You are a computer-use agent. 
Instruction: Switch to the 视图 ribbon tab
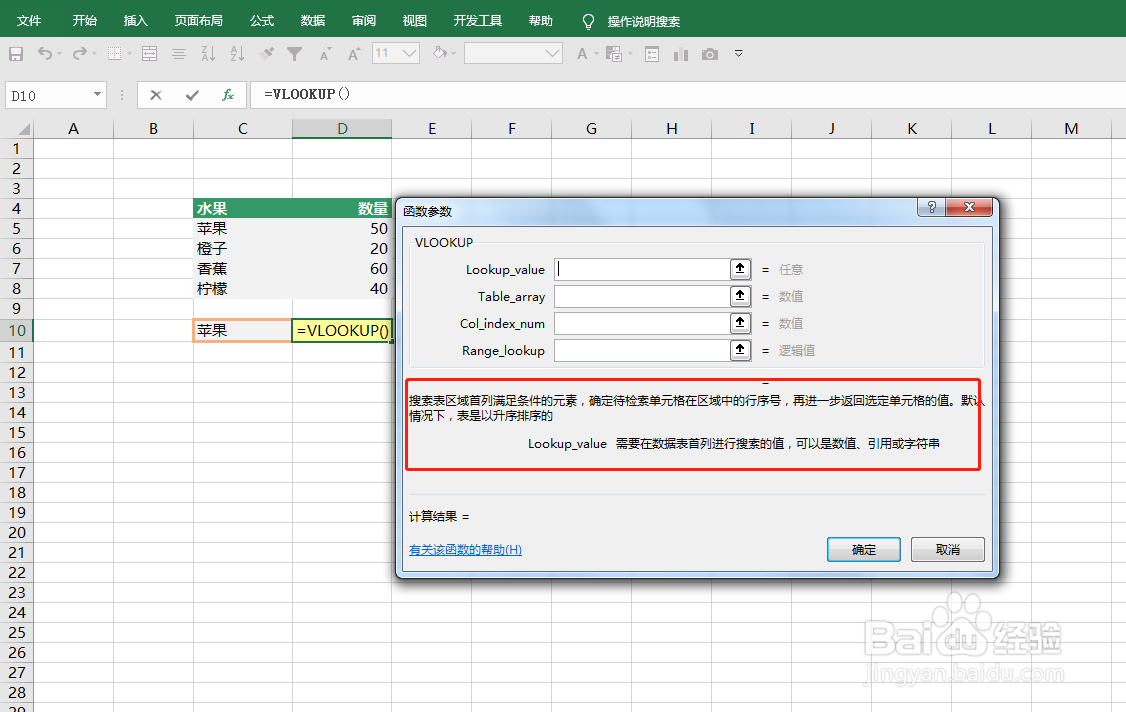coord(415,21)
